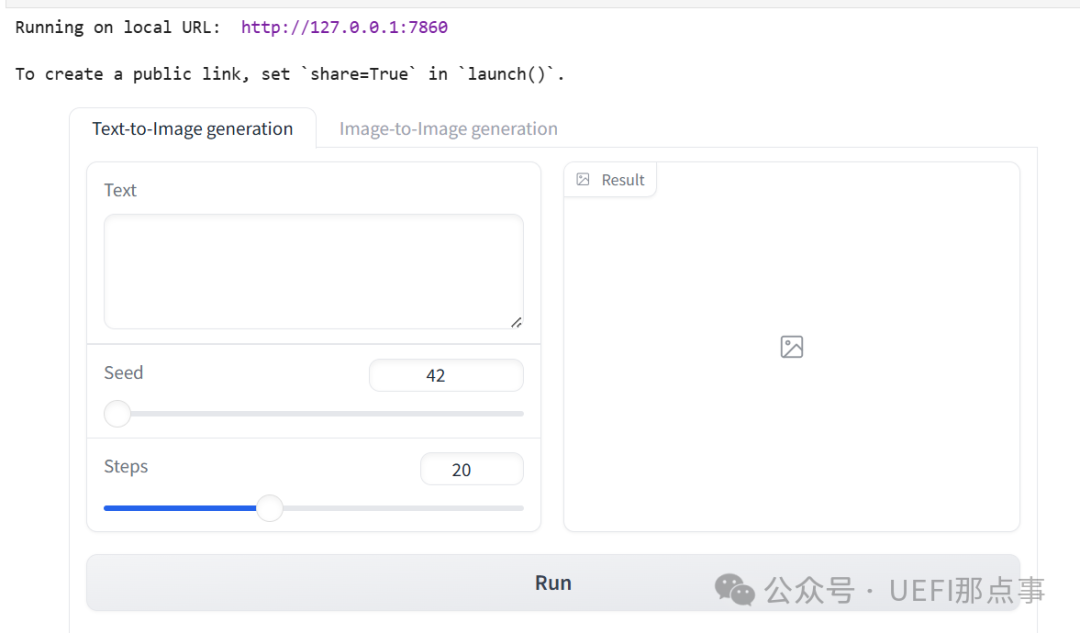
Task: Open the local URL http://127.0.0.1:7860
Action: (x=344, y=27)
